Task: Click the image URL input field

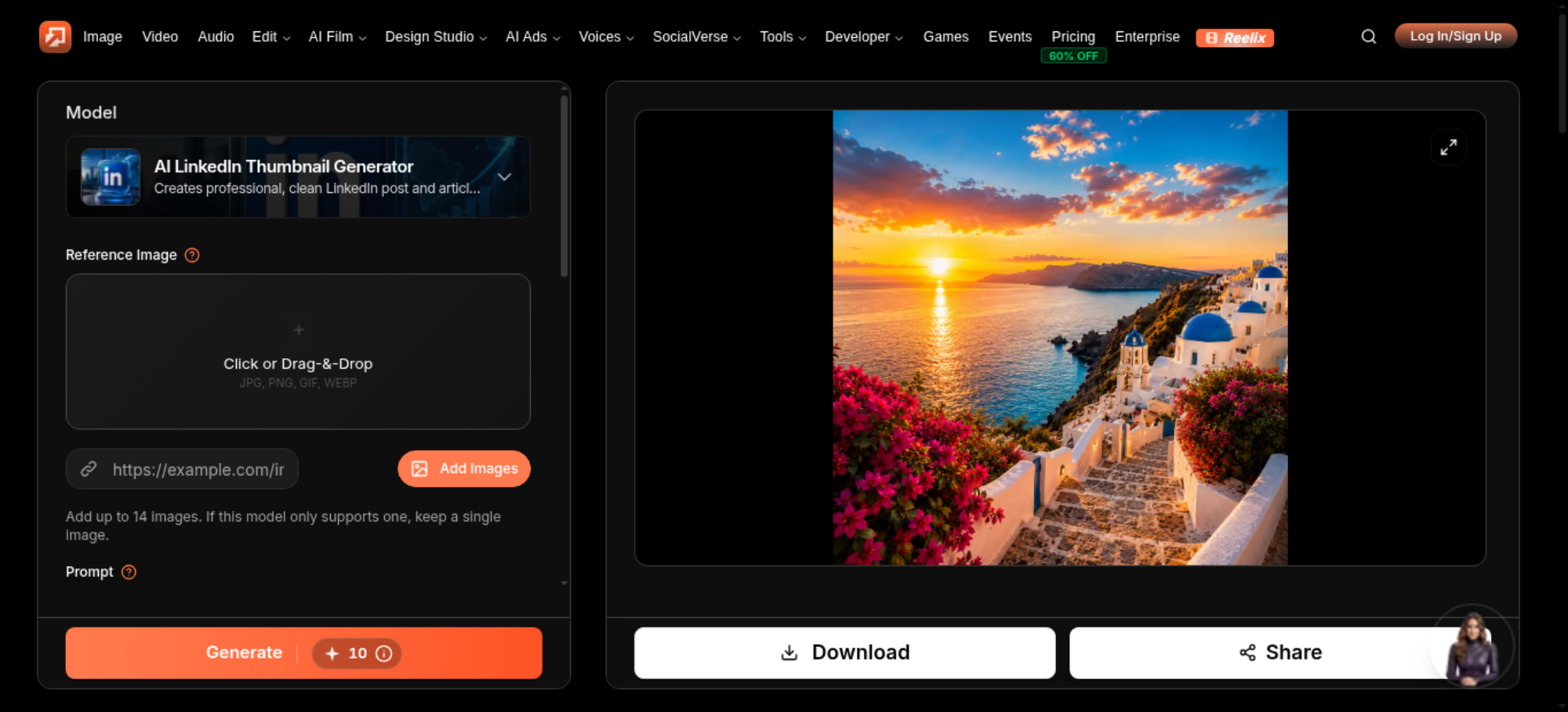Action: click(182, 469)
